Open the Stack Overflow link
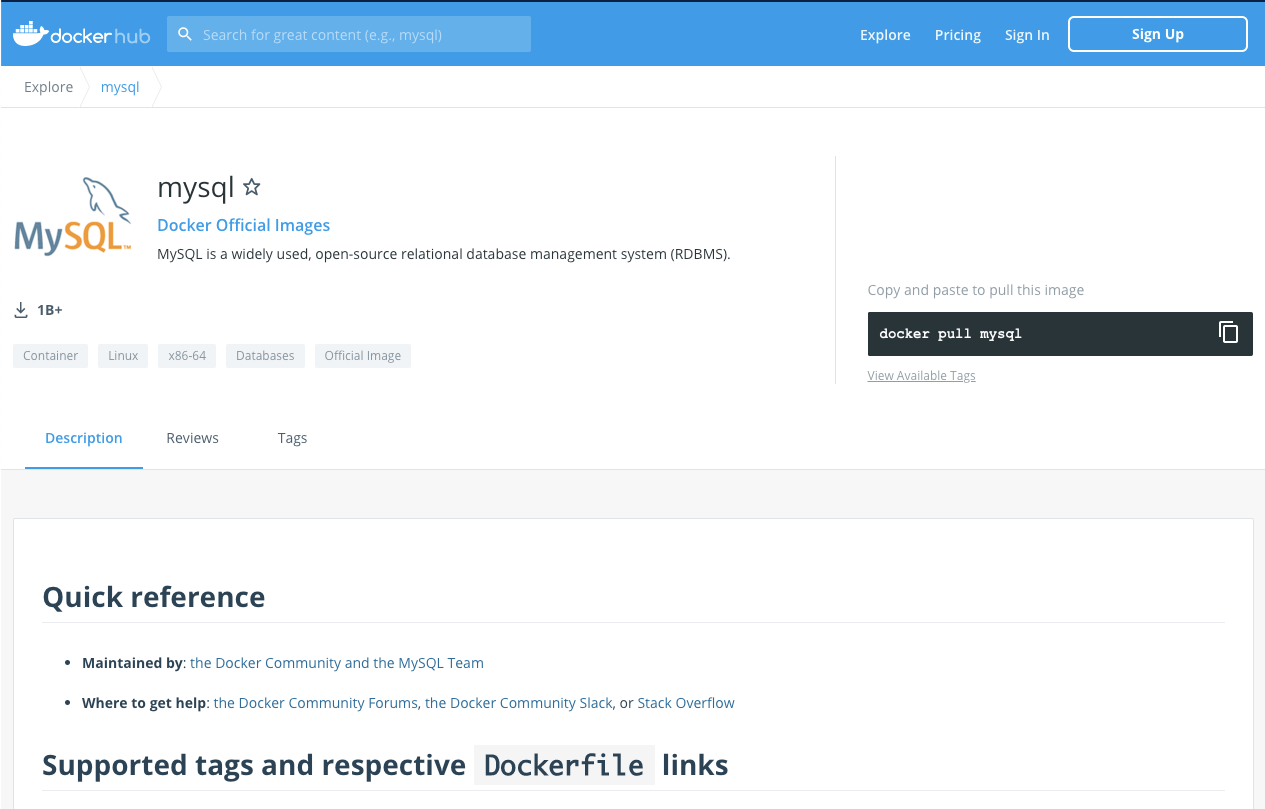 pyautogui.click(x=686, y=703)
